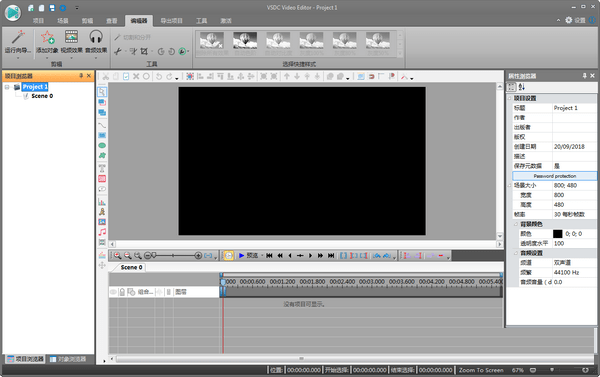Collapse the Project 1 tree node
Screen dimensions: 600x377
tap(7, 87)
